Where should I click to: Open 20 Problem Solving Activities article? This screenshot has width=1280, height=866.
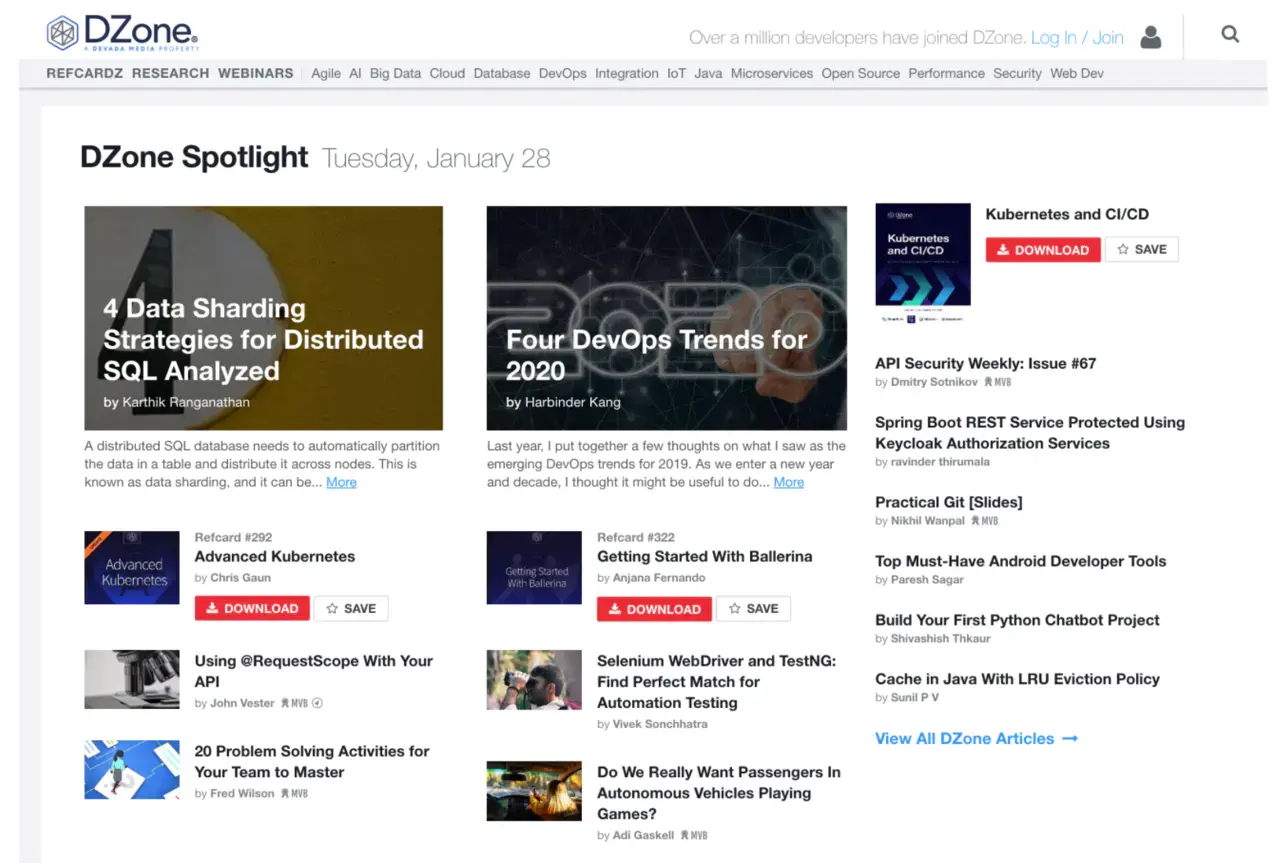tap(312, 761)
